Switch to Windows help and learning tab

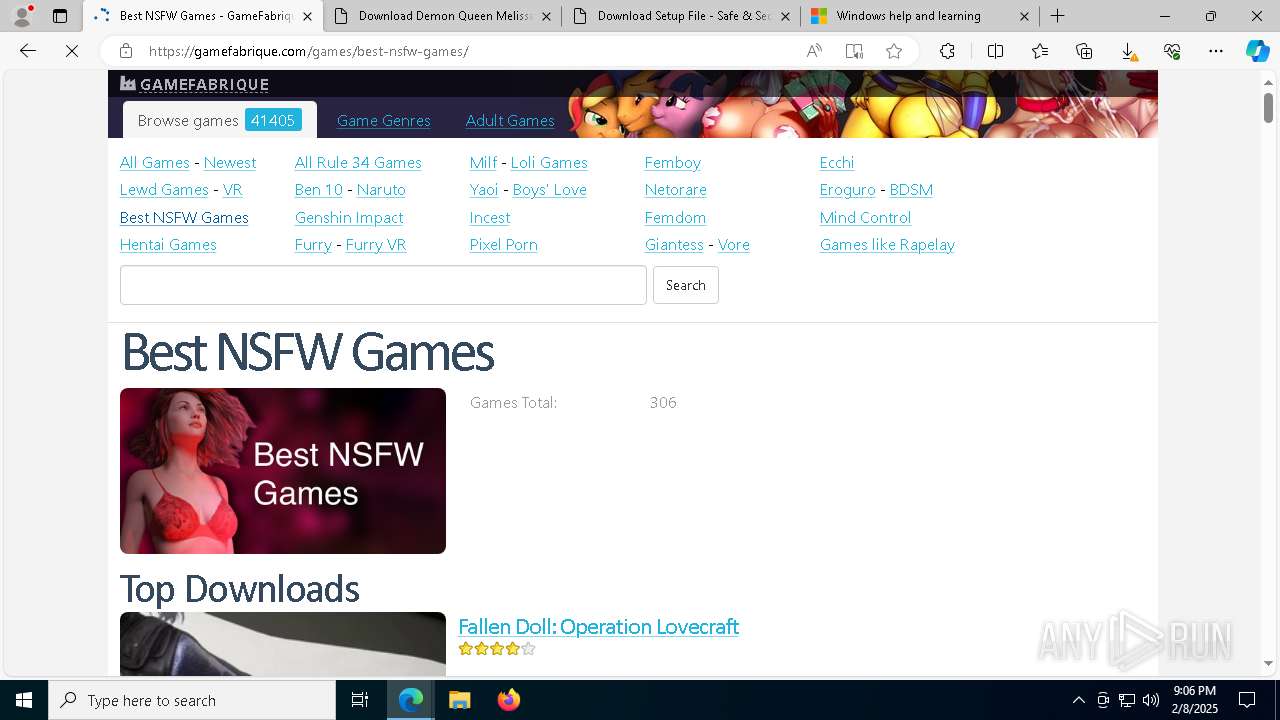coord(920,16)
